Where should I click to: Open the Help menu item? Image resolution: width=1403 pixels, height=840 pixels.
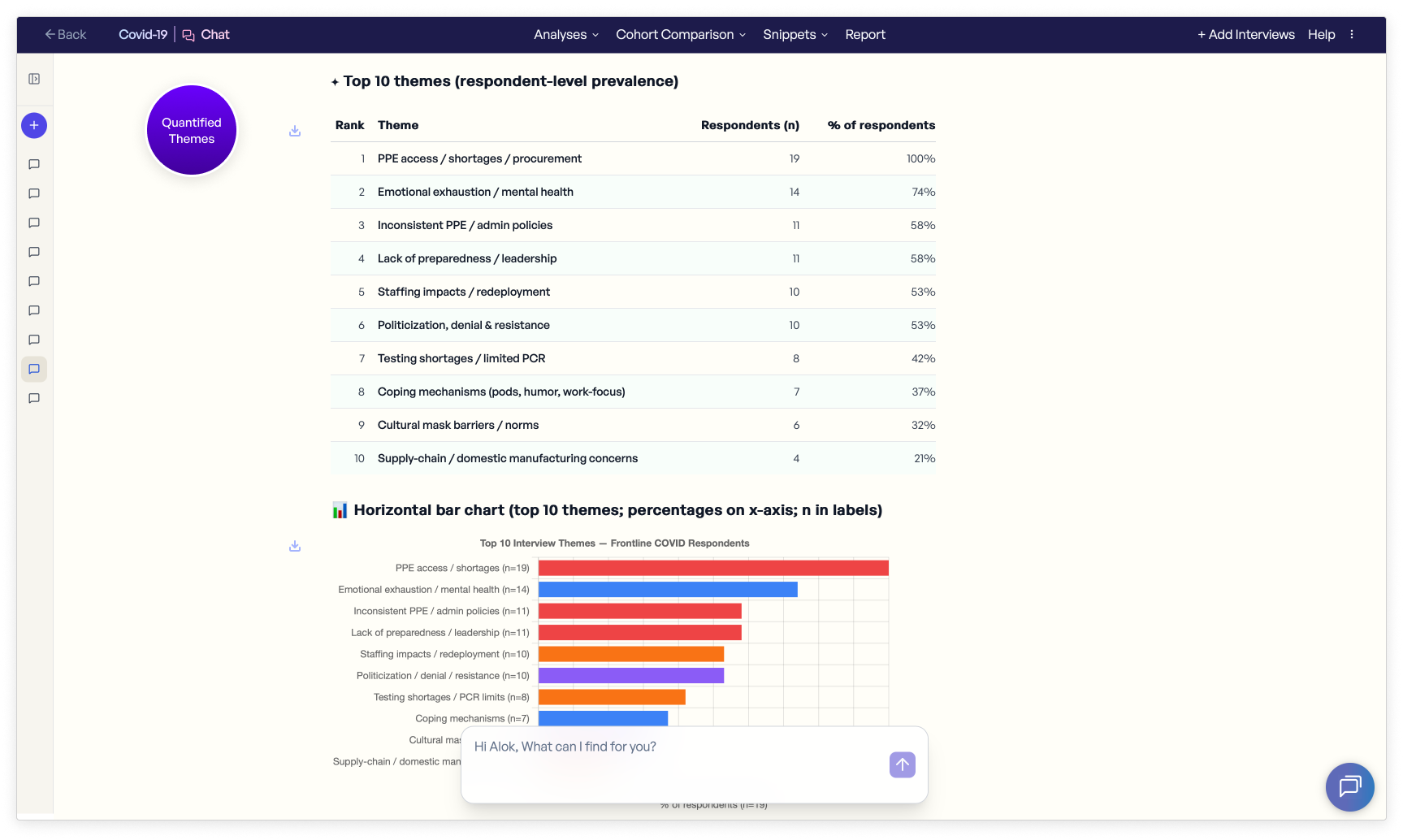[x=1321, y=35]
